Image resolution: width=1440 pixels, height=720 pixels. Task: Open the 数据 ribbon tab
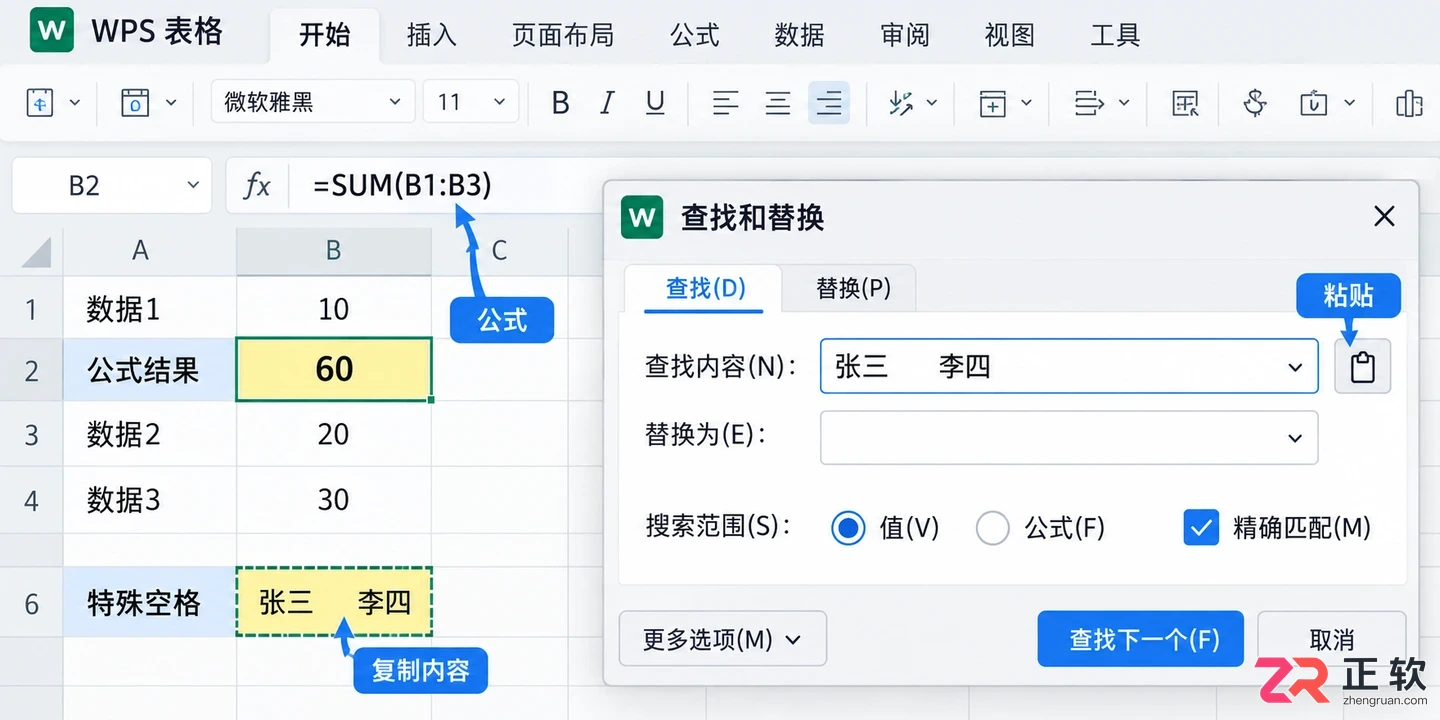(x=800, y=35)
